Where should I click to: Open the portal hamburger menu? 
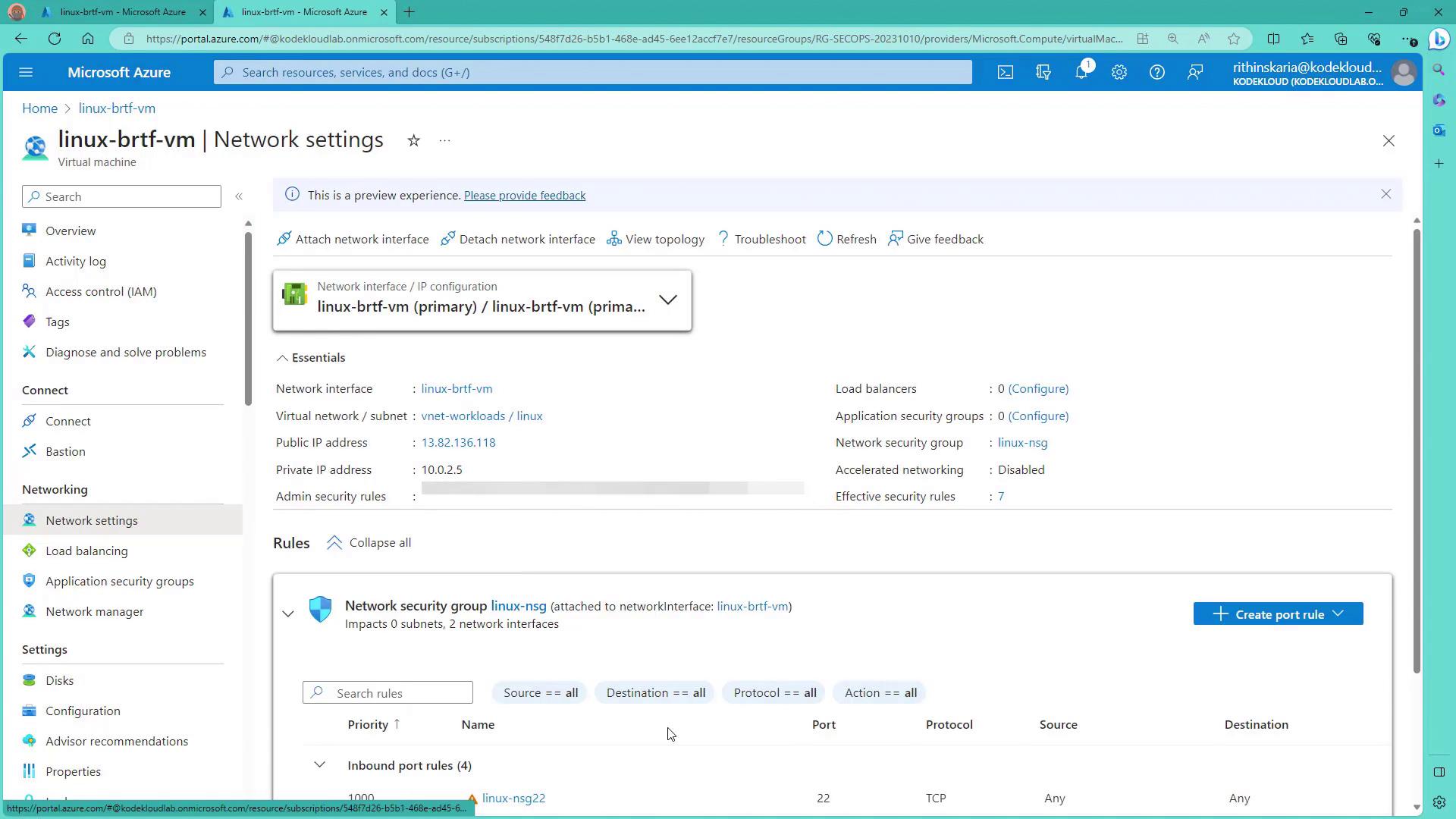(x=26, y=72)
